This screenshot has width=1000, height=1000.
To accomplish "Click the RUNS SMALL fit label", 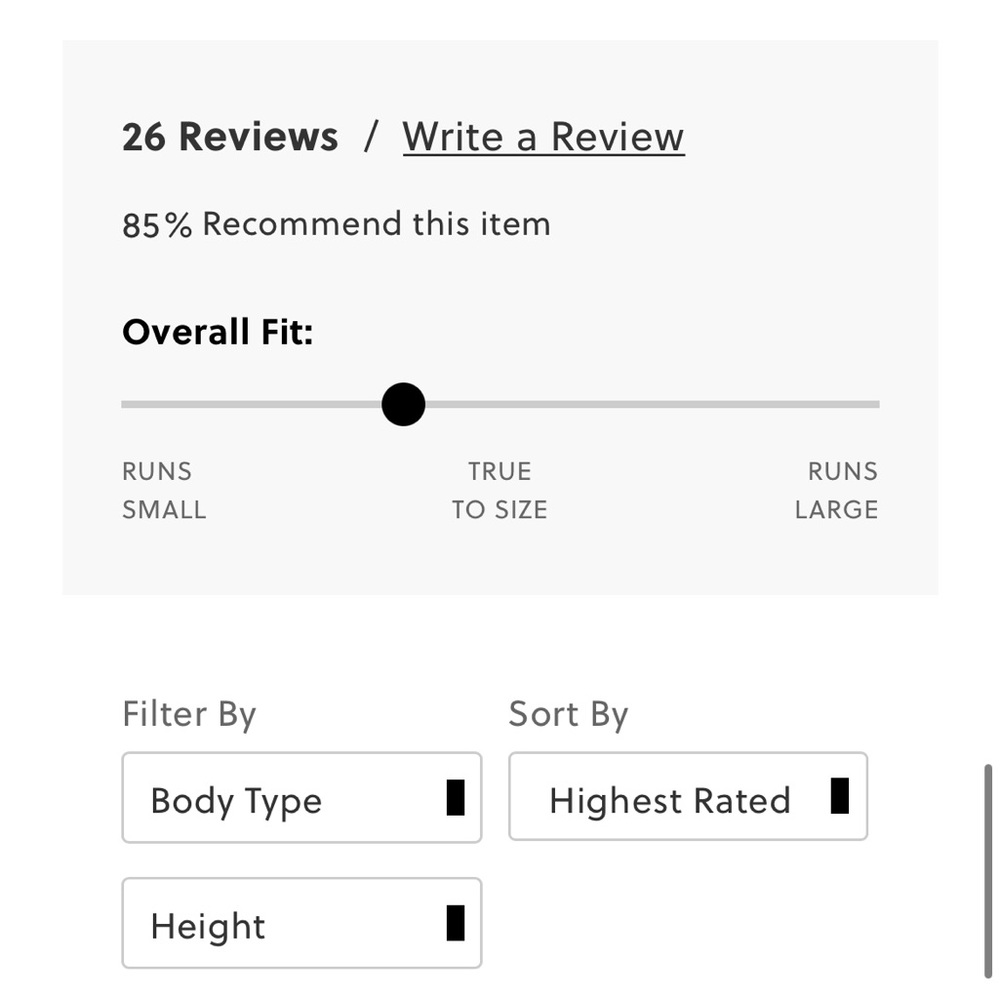I will coord(163,490).
